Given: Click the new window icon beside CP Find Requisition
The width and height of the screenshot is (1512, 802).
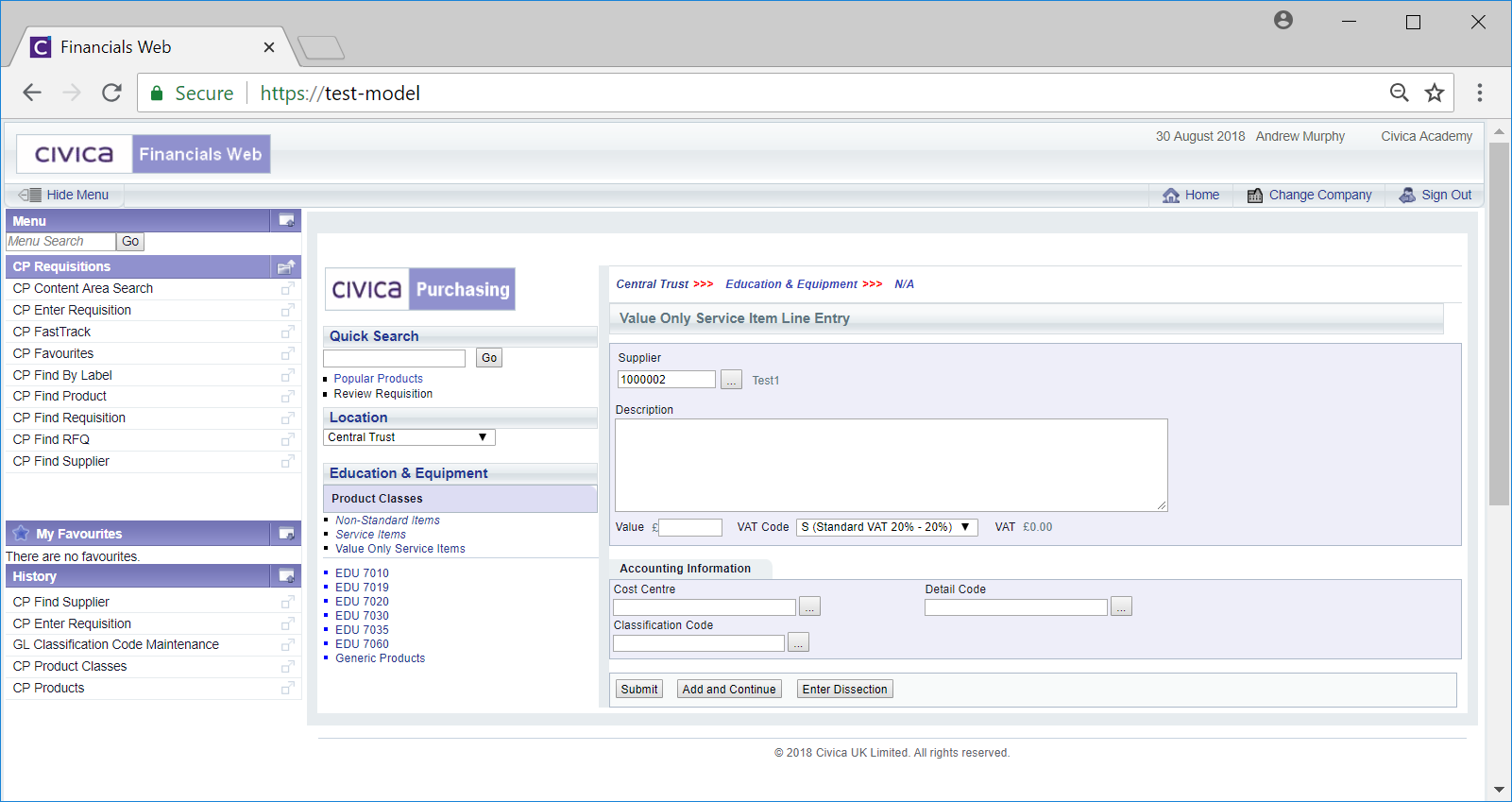Looking at the screenshot, I should [287, 418].
